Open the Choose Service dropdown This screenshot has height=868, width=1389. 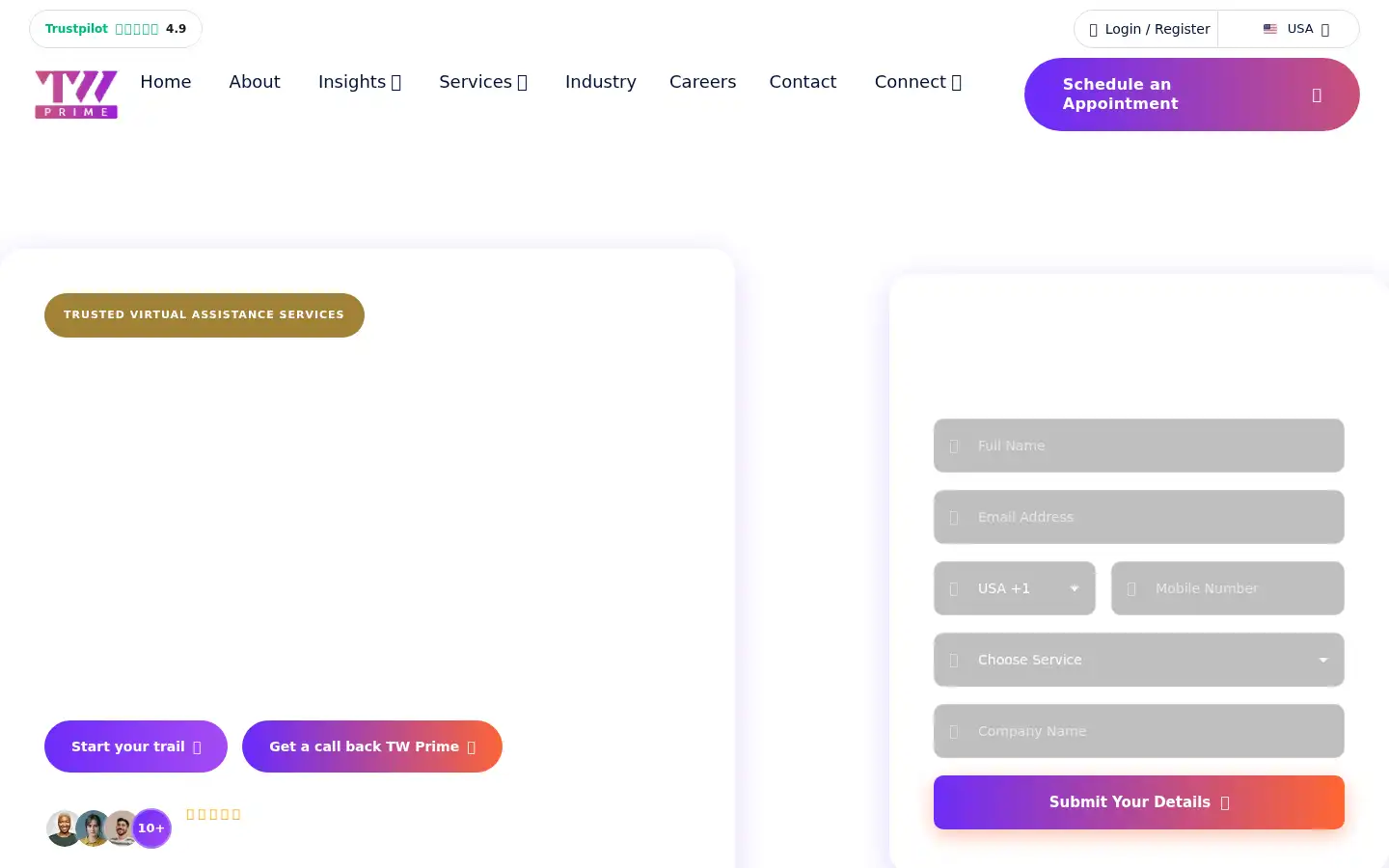point(1139,660)
